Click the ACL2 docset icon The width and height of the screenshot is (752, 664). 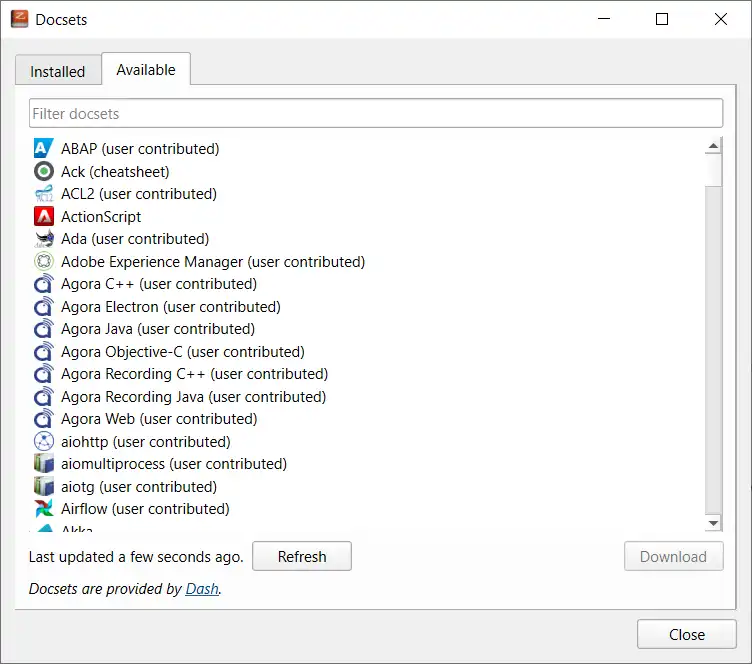click(x=44, y=194)
